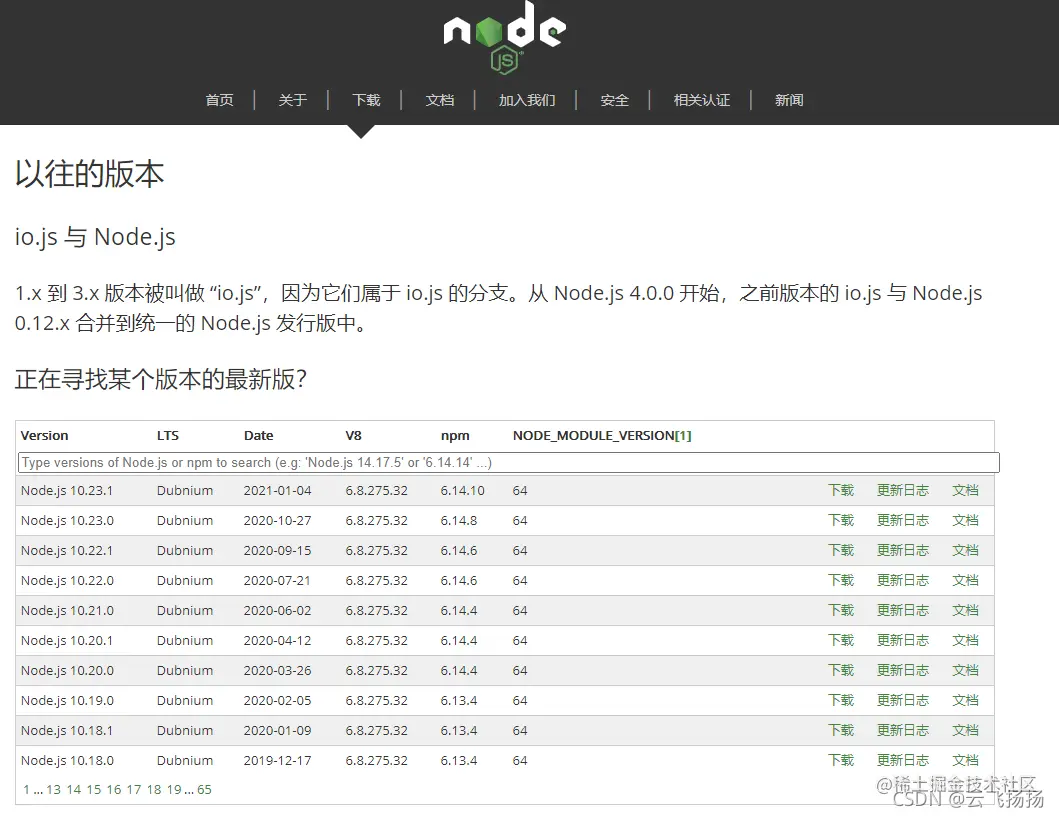Open the 文档 nav item
This screenshot has height=817, width=1059.
[x=440, y=100]
